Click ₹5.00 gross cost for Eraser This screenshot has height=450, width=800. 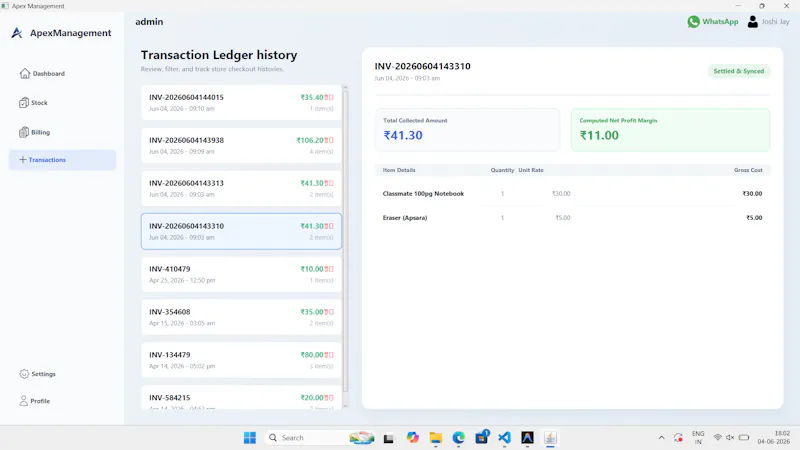754,218
